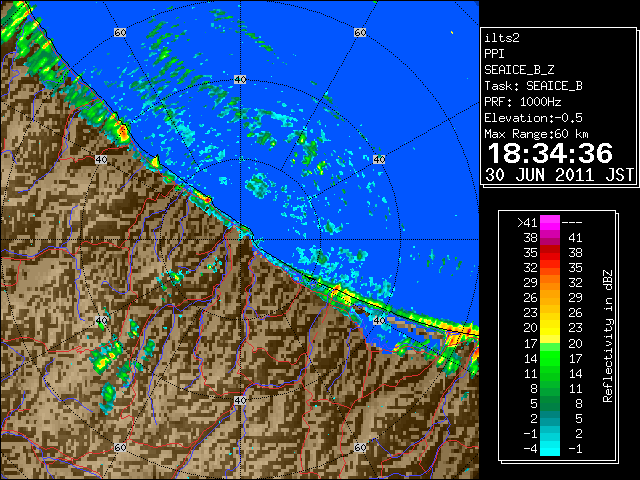
Task: Click the "PRF: 1000Hz" entry
Action: pyautogui.click(x=522, y=102)
